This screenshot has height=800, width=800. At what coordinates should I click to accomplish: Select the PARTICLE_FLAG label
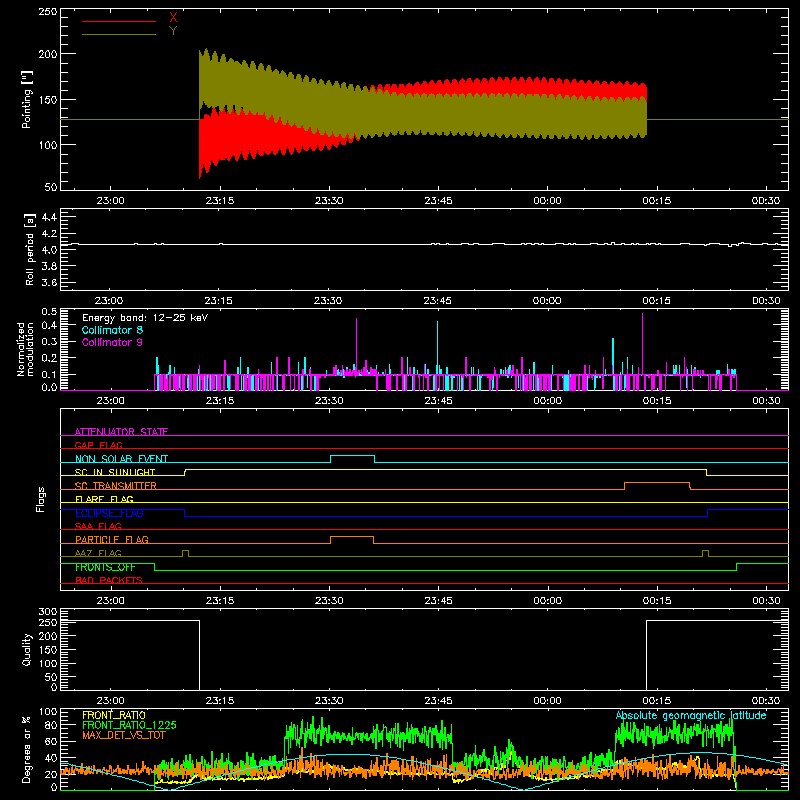(x=112, y=539)
